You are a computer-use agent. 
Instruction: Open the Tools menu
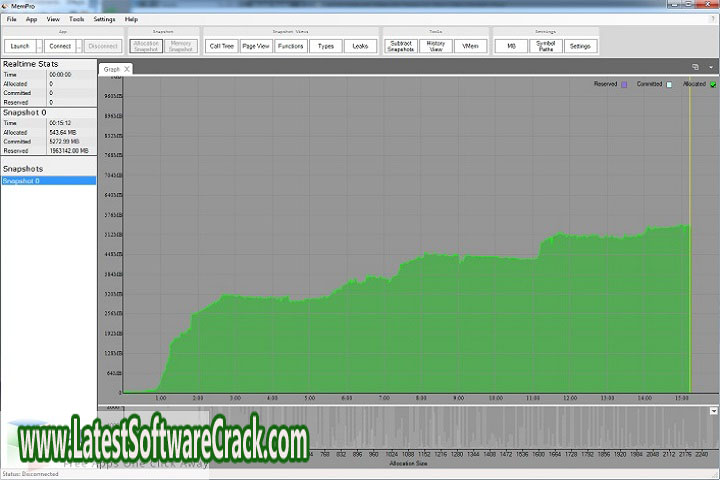[76, 19]
